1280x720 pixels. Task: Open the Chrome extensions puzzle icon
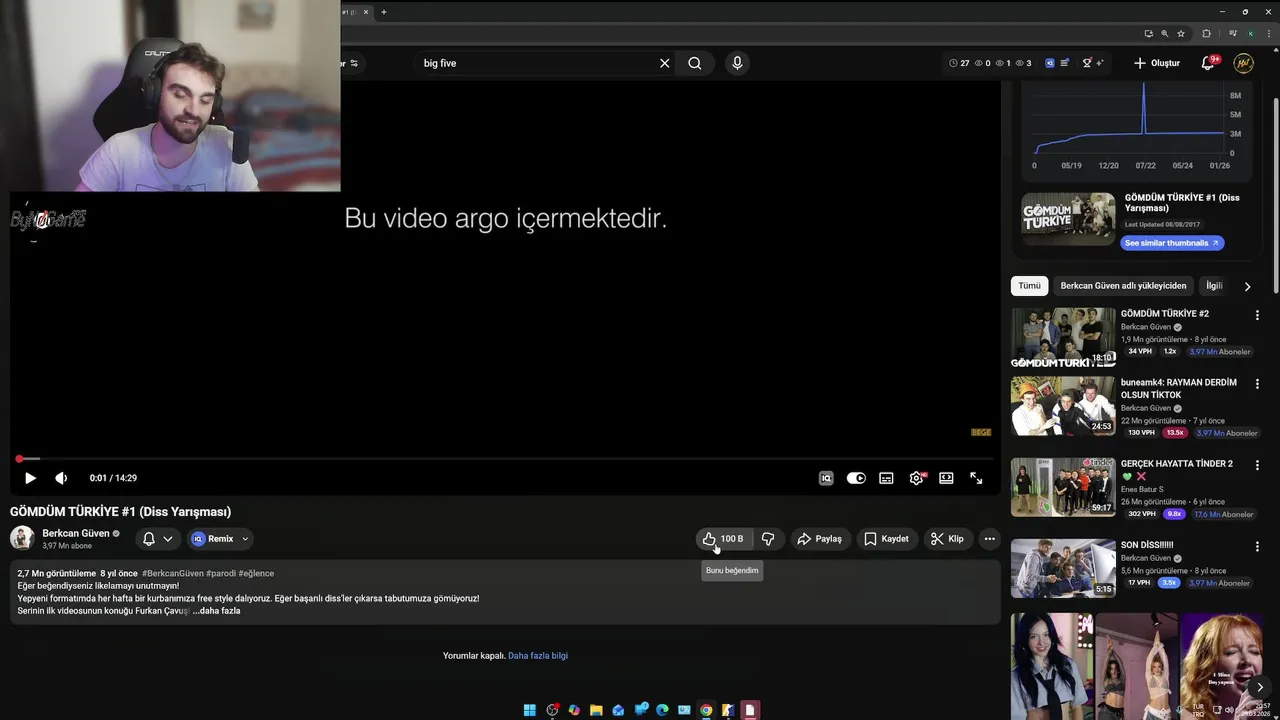[x=1206, y=34]
